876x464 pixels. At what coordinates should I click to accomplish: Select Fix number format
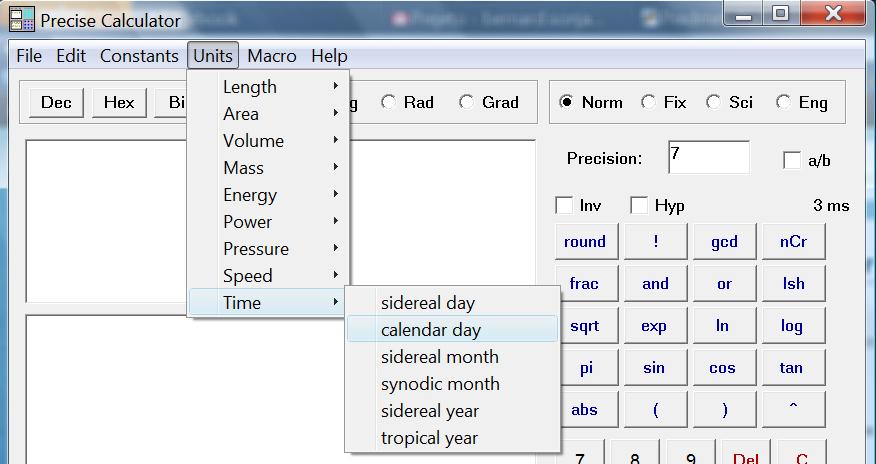click(x=663, y=102)
